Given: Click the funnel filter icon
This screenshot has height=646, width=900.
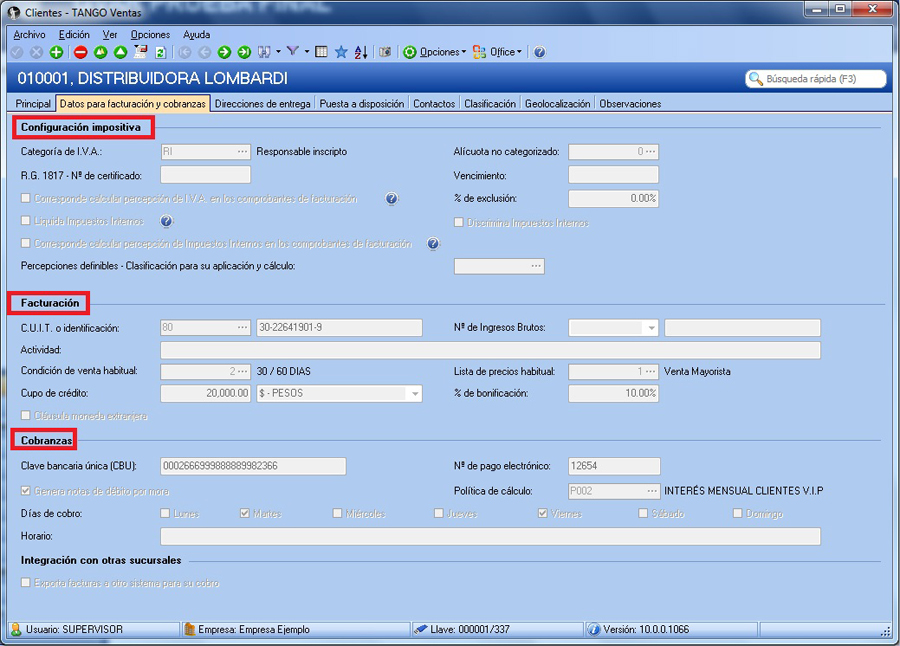Looking at the screenshot, I should tap(293, 52).
